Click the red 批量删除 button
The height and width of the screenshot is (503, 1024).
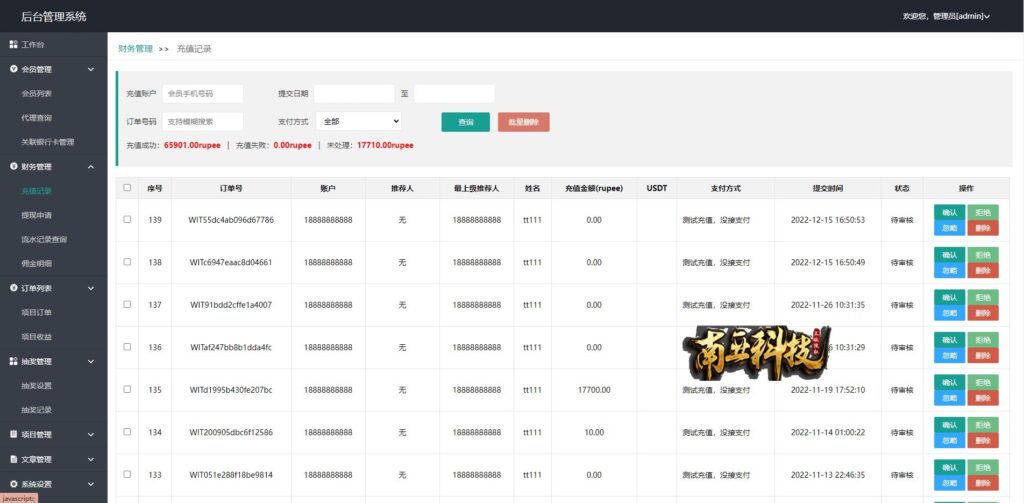524,122
